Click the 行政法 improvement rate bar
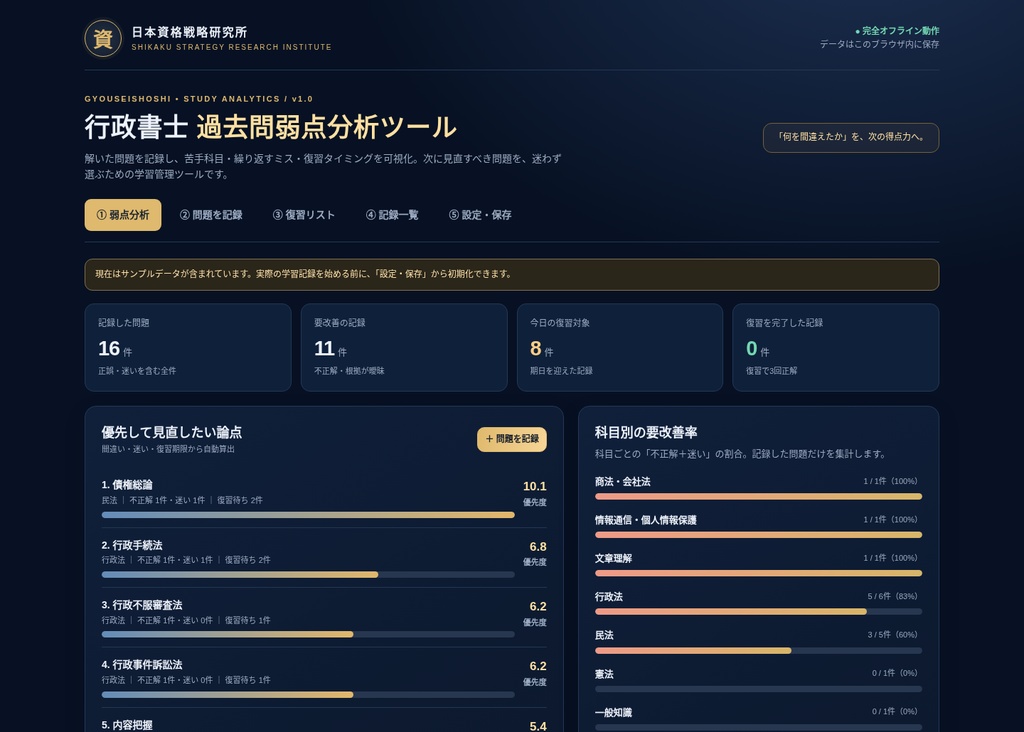 point(758,612)
